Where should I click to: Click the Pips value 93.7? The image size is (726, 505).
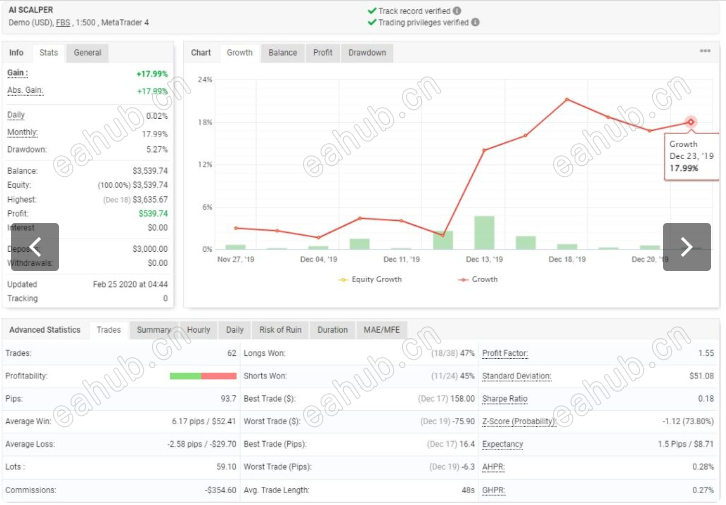pyautogui.click(x=228, y=399)
